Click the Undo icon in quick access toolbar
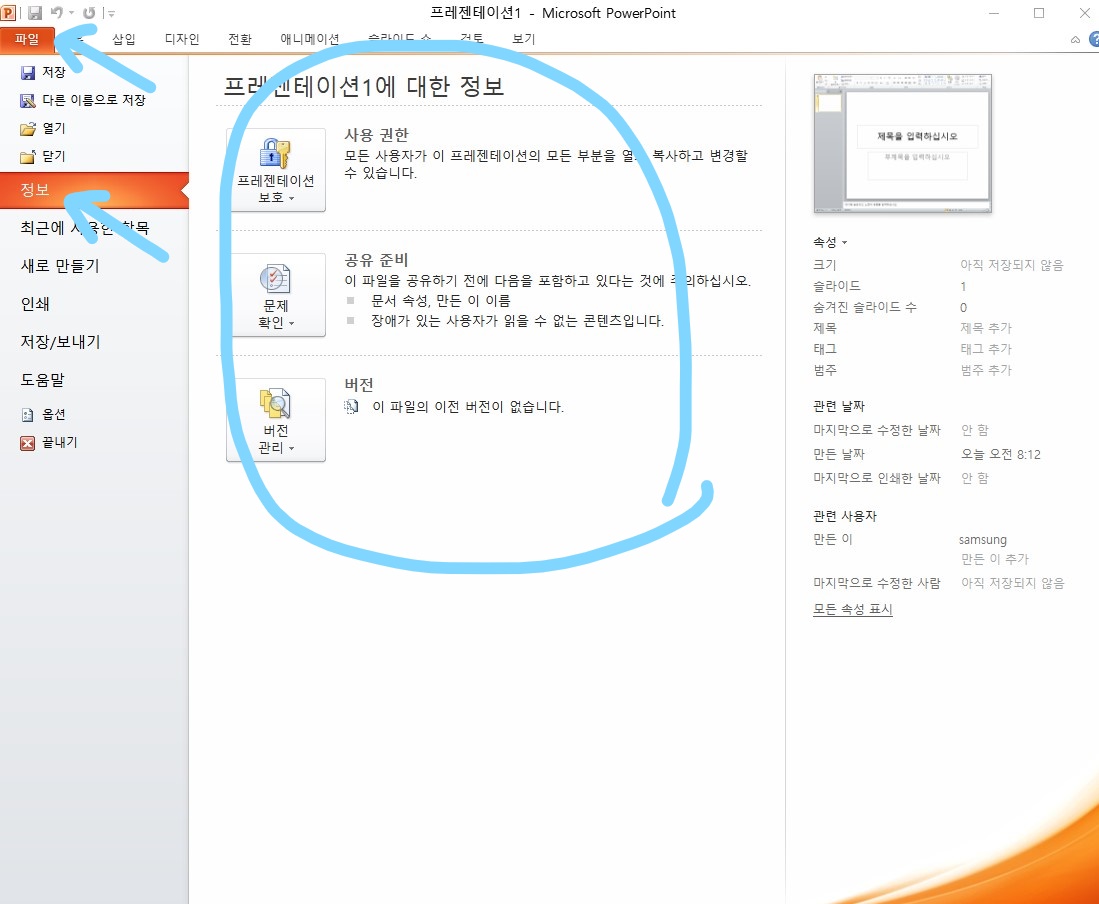The height and width of the screenshot is (904, 1099). pos(57,13)
